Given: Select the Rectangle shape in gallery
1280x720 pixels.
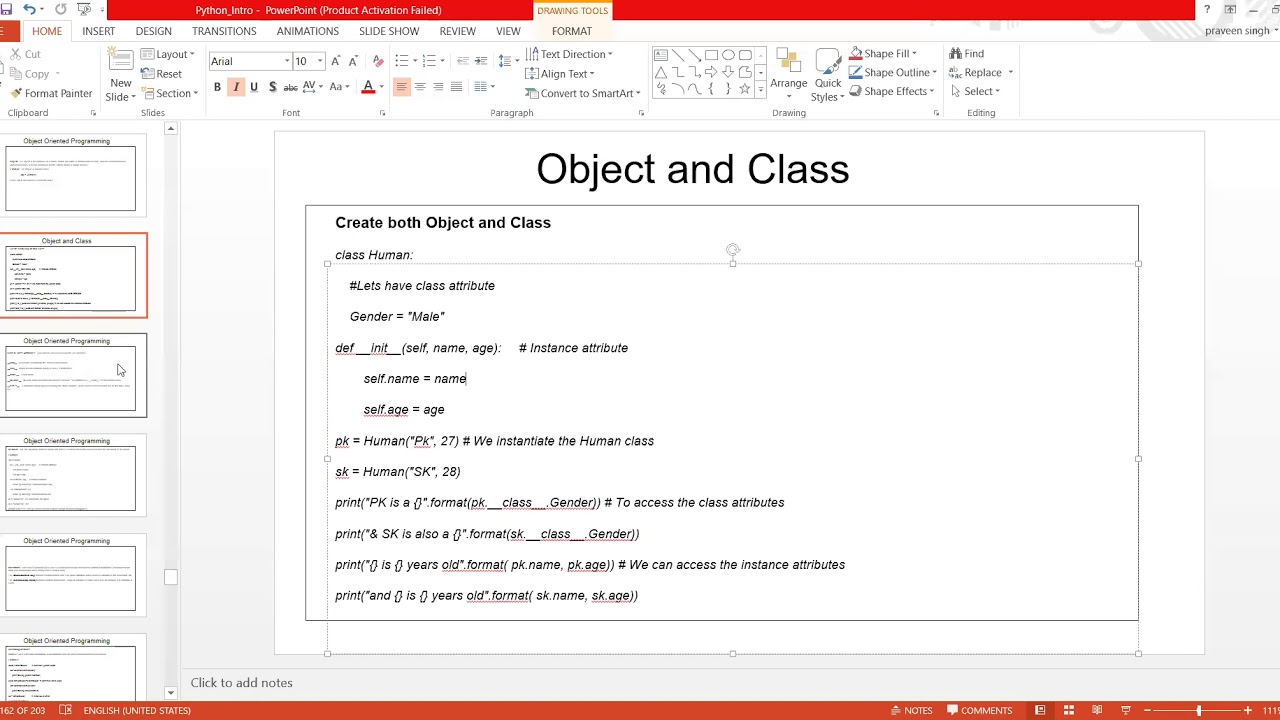Looking at the screenshot, I should pos(711,55).
